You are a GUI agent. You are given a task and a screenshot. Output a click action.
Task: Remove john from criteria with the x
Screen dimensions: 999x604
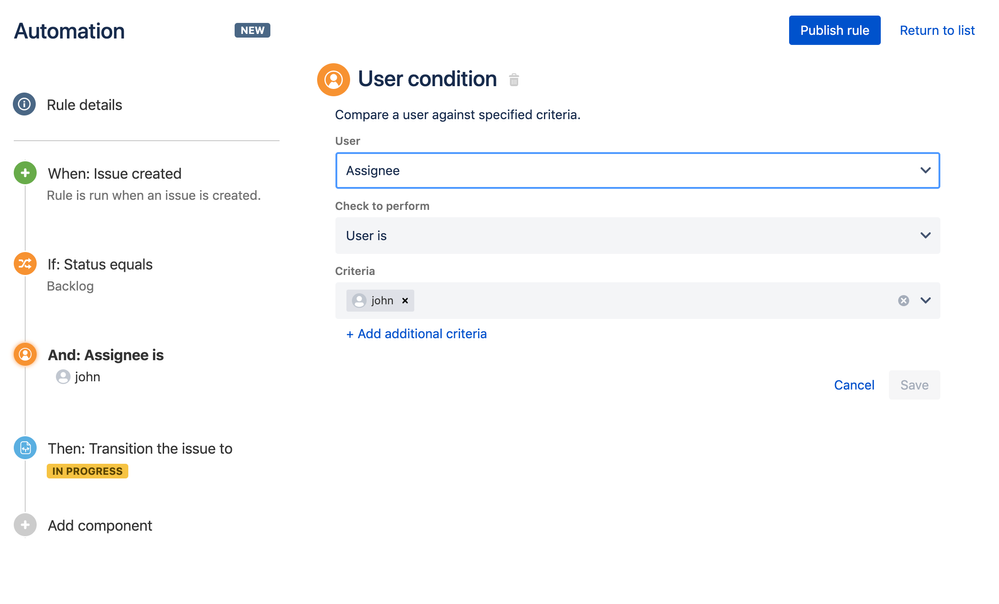[x=405, y=300]
